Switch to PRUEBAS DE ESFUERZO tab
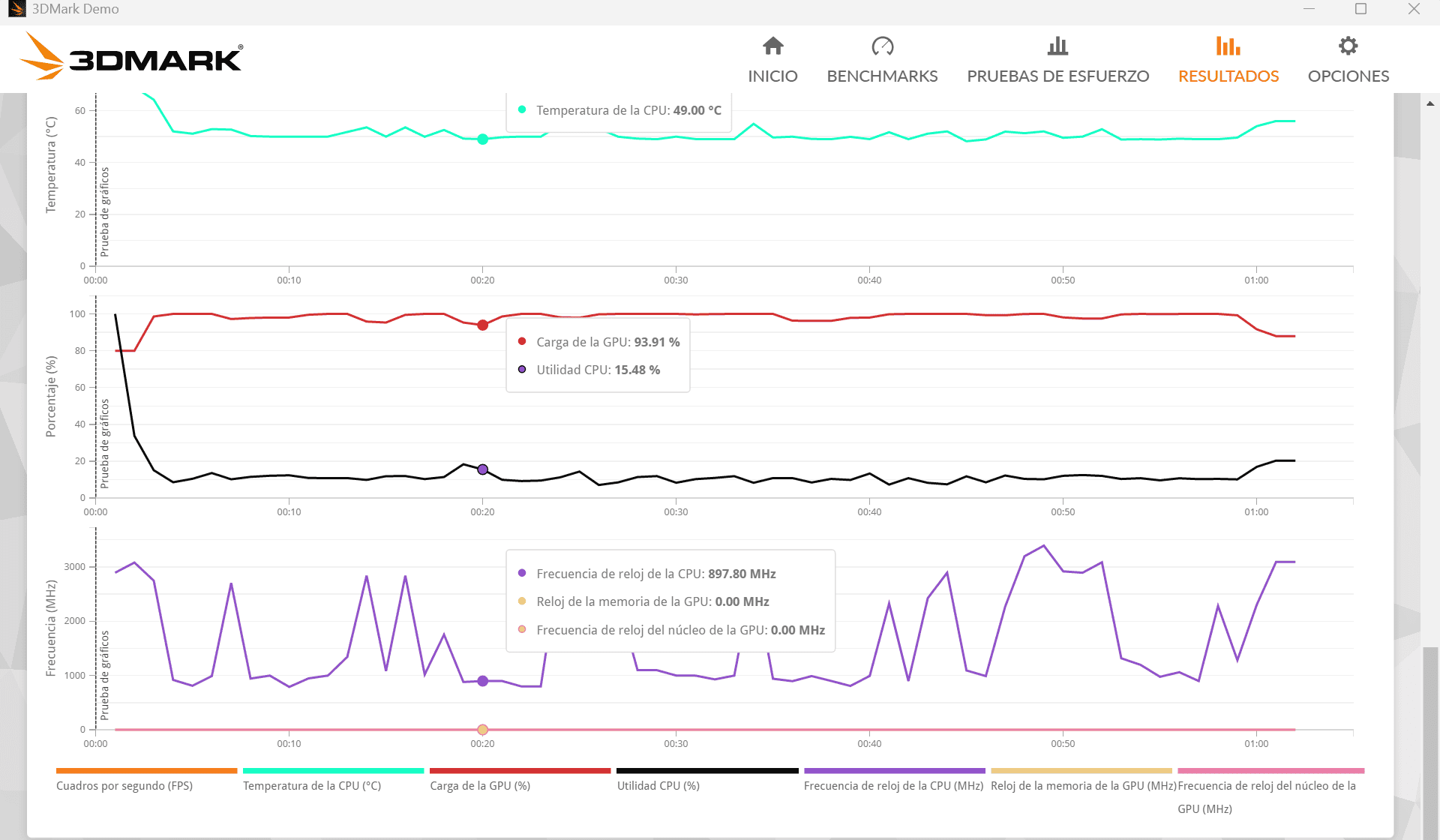The width and height of the screenshot is (1440, 840). click(x=1057, y=76)
